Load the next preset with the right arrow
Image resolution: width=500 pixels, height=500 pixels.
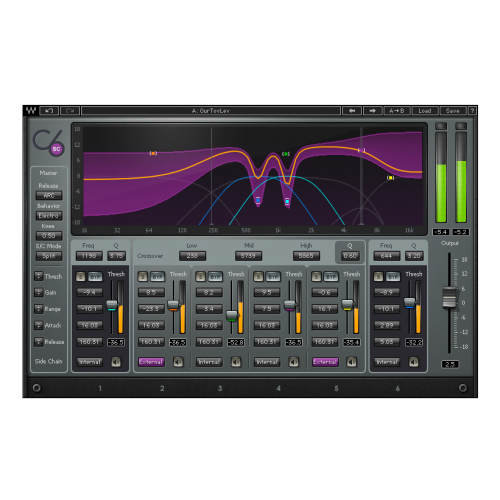tap(373, 111)
